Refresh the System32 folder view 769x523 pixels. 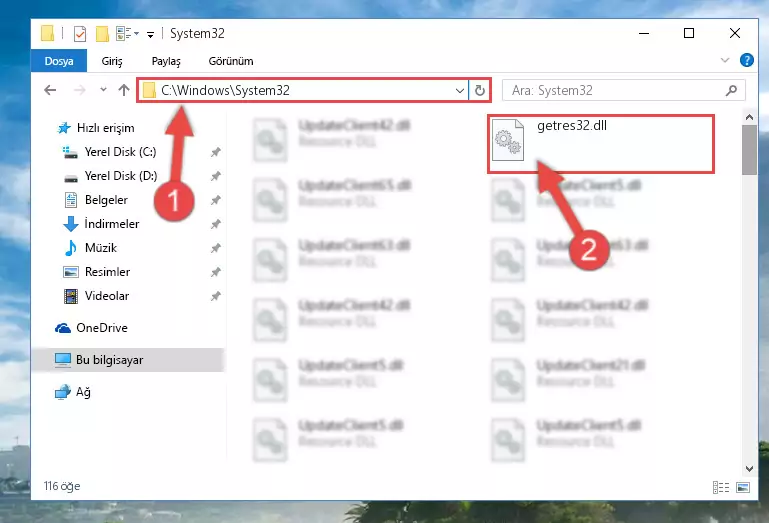pyautogui.click(x=480, y=90)
